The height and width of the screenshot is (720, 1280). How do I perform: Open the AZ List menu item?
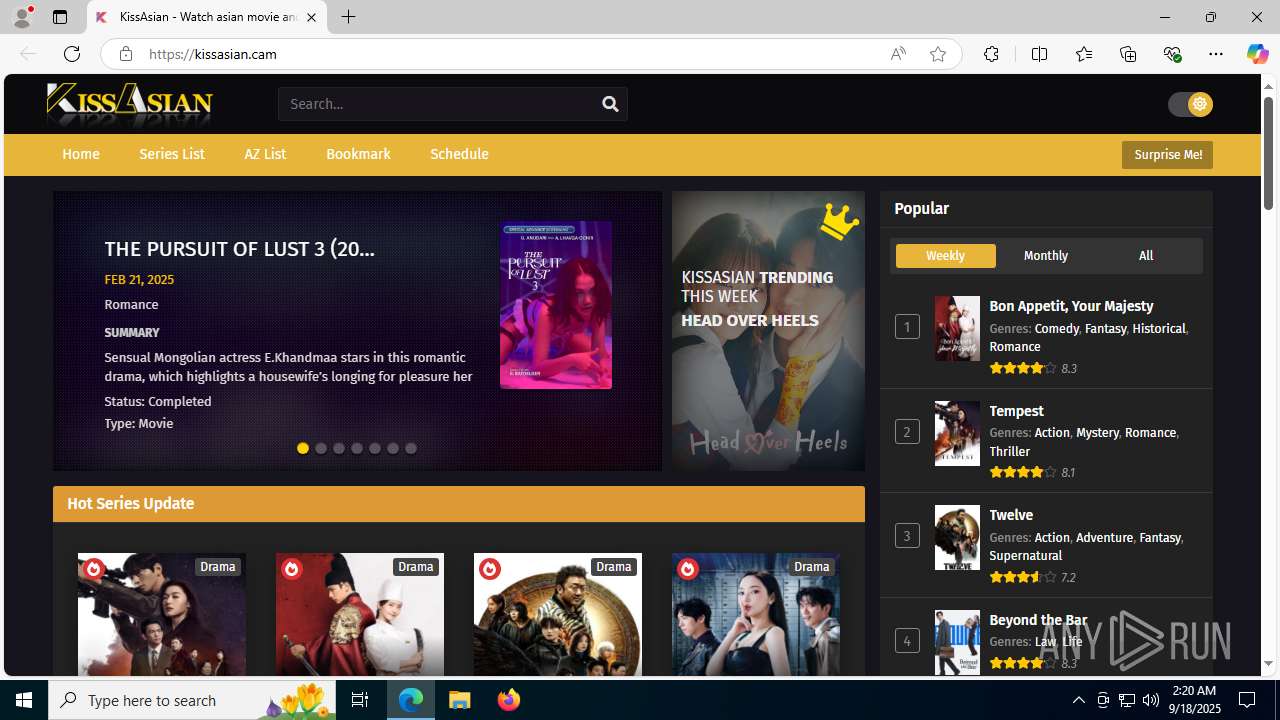pyautogui.click(x=265, y=154)
